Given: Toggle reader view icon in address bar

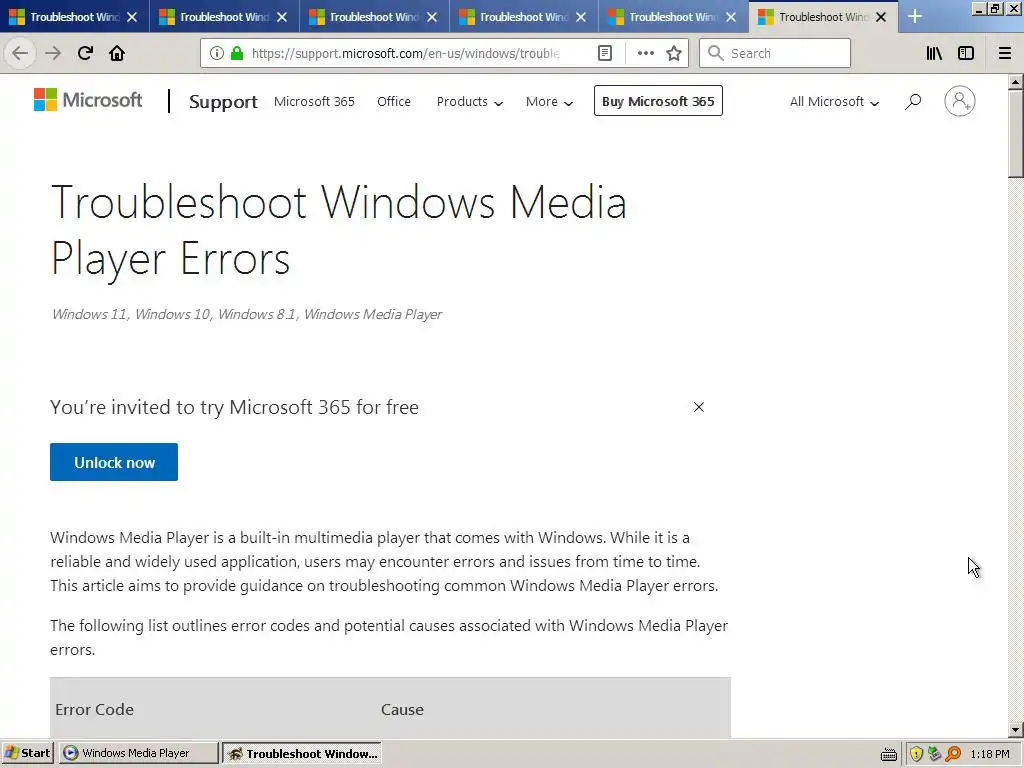Looking at the screenshot, I should (605, 53).
